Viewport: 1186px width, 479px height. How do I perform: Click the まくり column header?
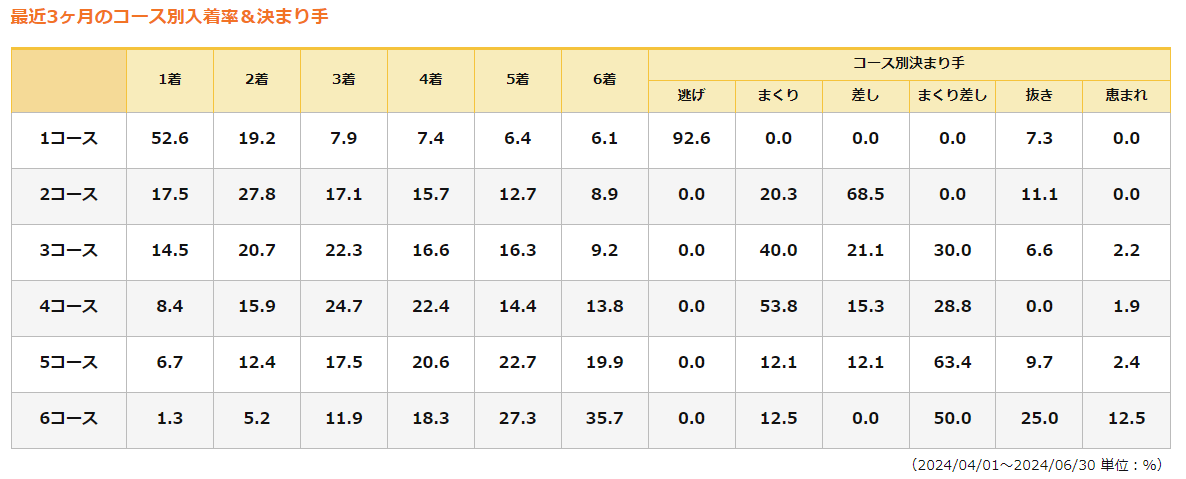(x=778, y=96)
